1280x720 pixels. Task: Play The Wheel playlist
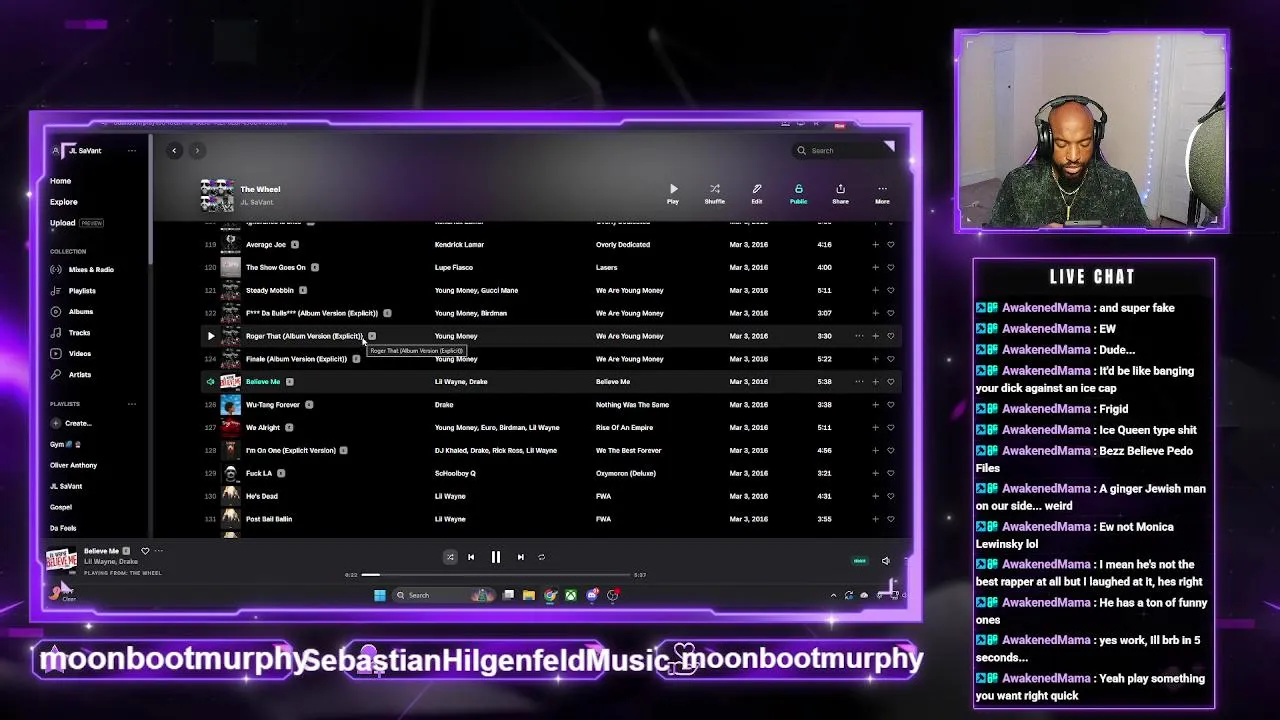pos(673,194)
